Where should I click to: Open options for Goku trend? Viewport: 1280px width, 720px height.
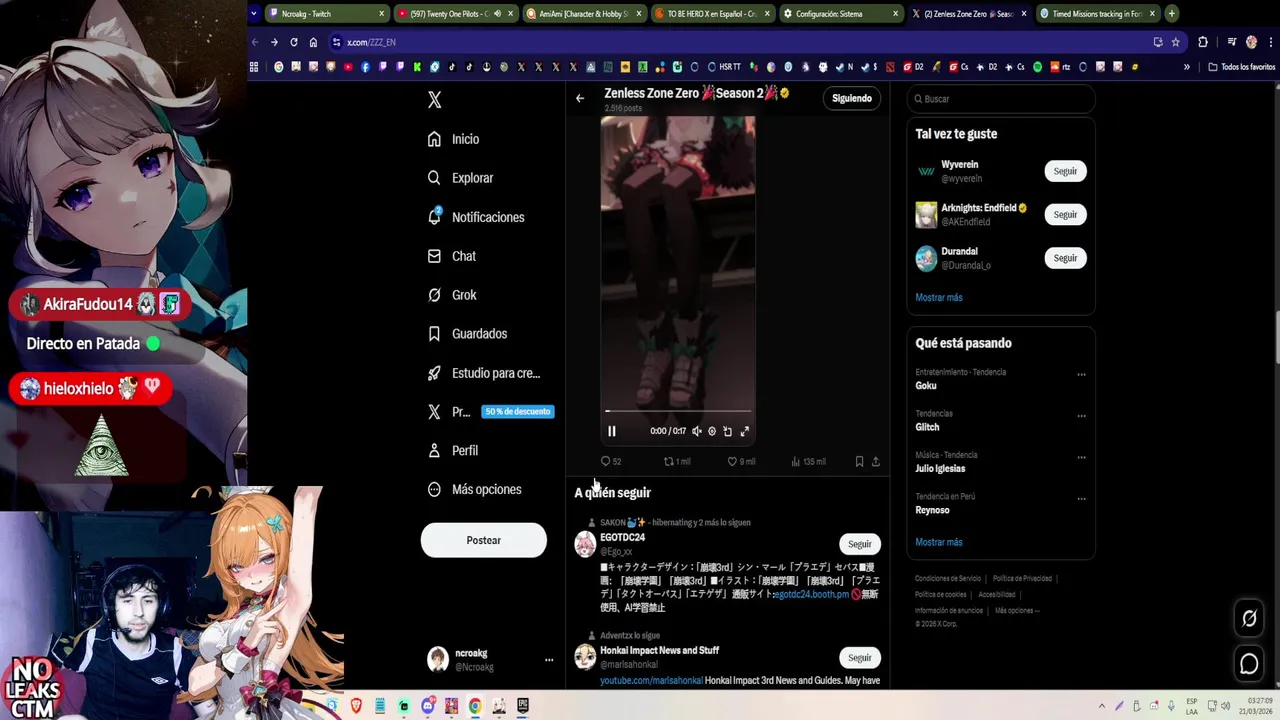click(1081, 375)
